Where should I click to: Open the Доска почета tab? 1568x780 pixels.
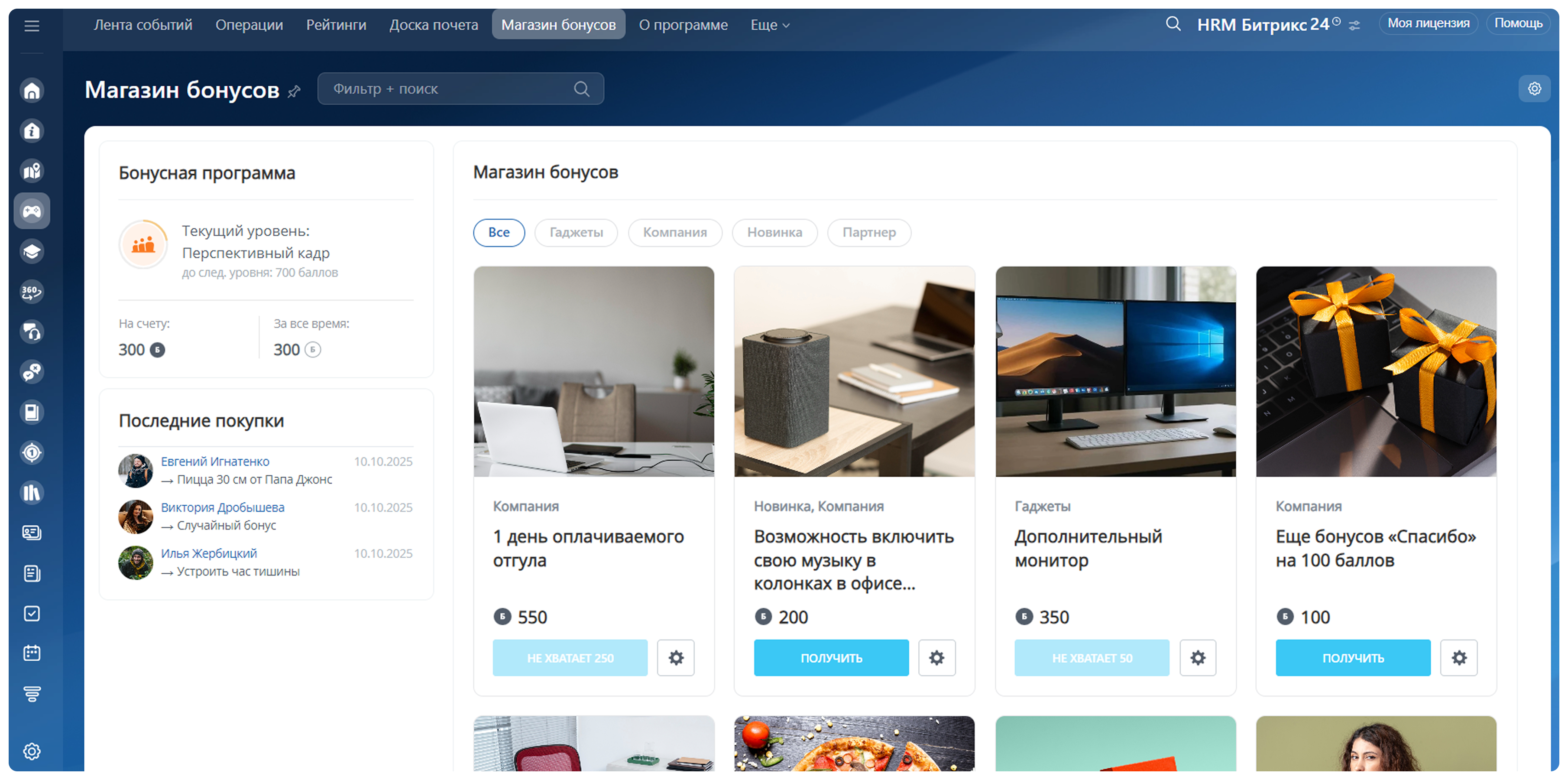[x=434, y=25]
